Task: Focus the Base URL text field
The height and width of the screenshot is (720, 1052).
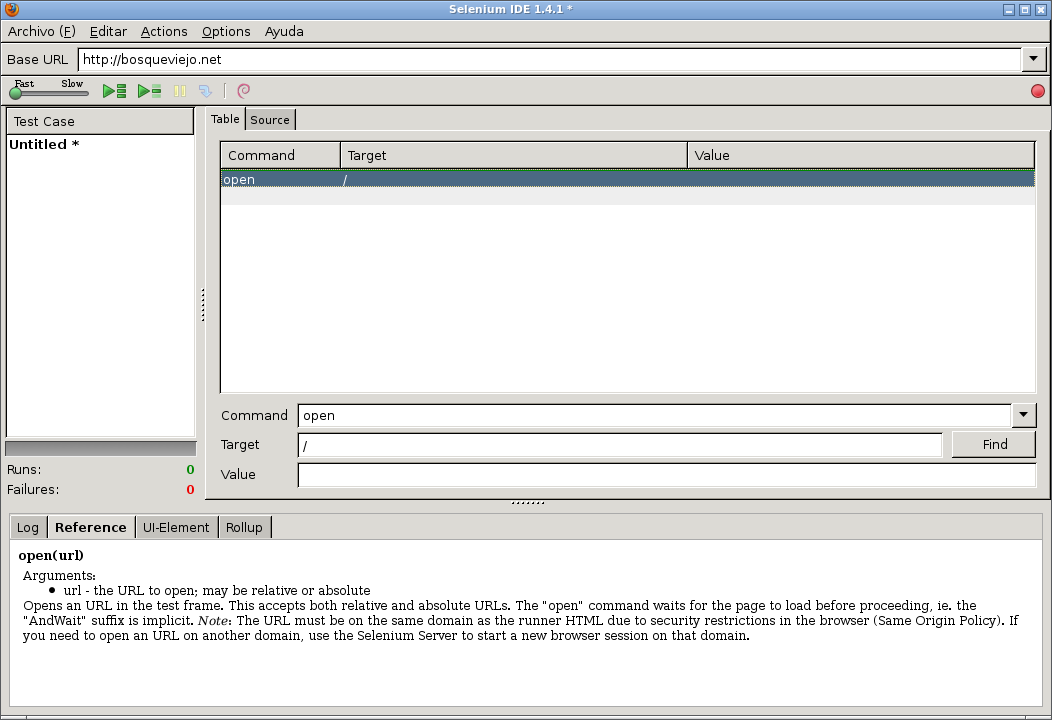Action: tap(549, 59)
